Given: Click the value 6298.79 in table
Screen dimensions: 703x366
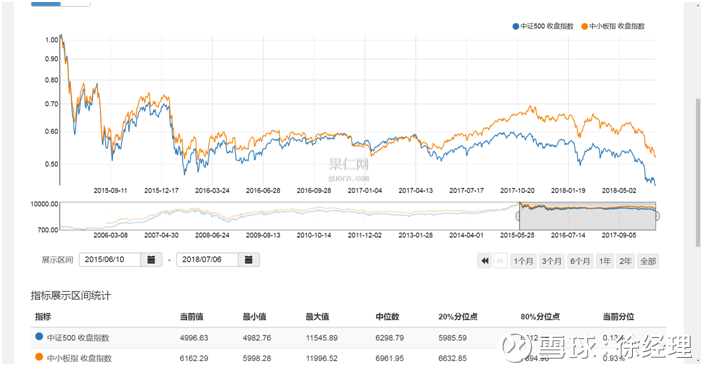Looking at the screenshot, I should point(390,338).
